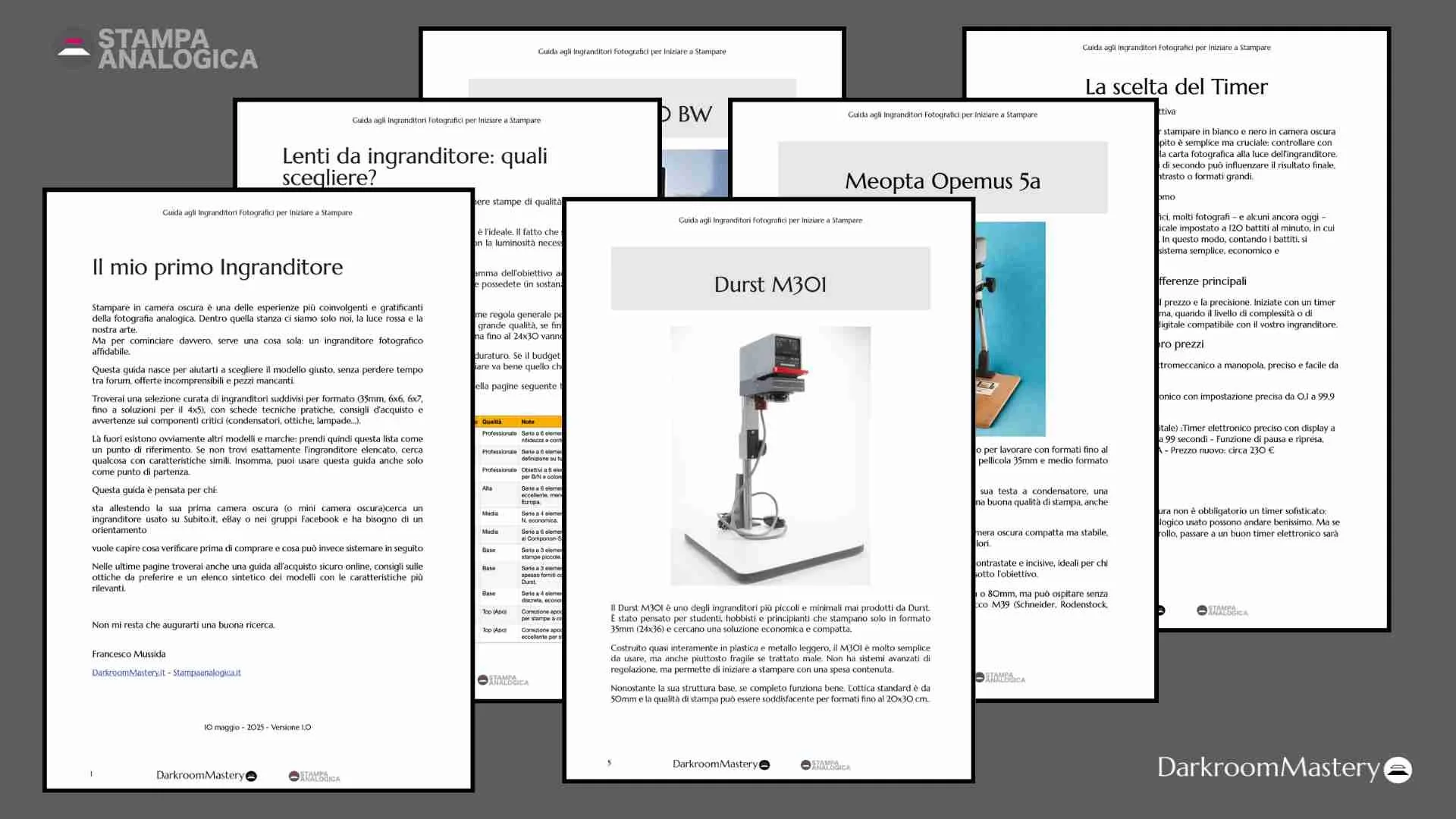
Task: Click the 'Qualità' column header in the lens table
Action: coord(491,422)
